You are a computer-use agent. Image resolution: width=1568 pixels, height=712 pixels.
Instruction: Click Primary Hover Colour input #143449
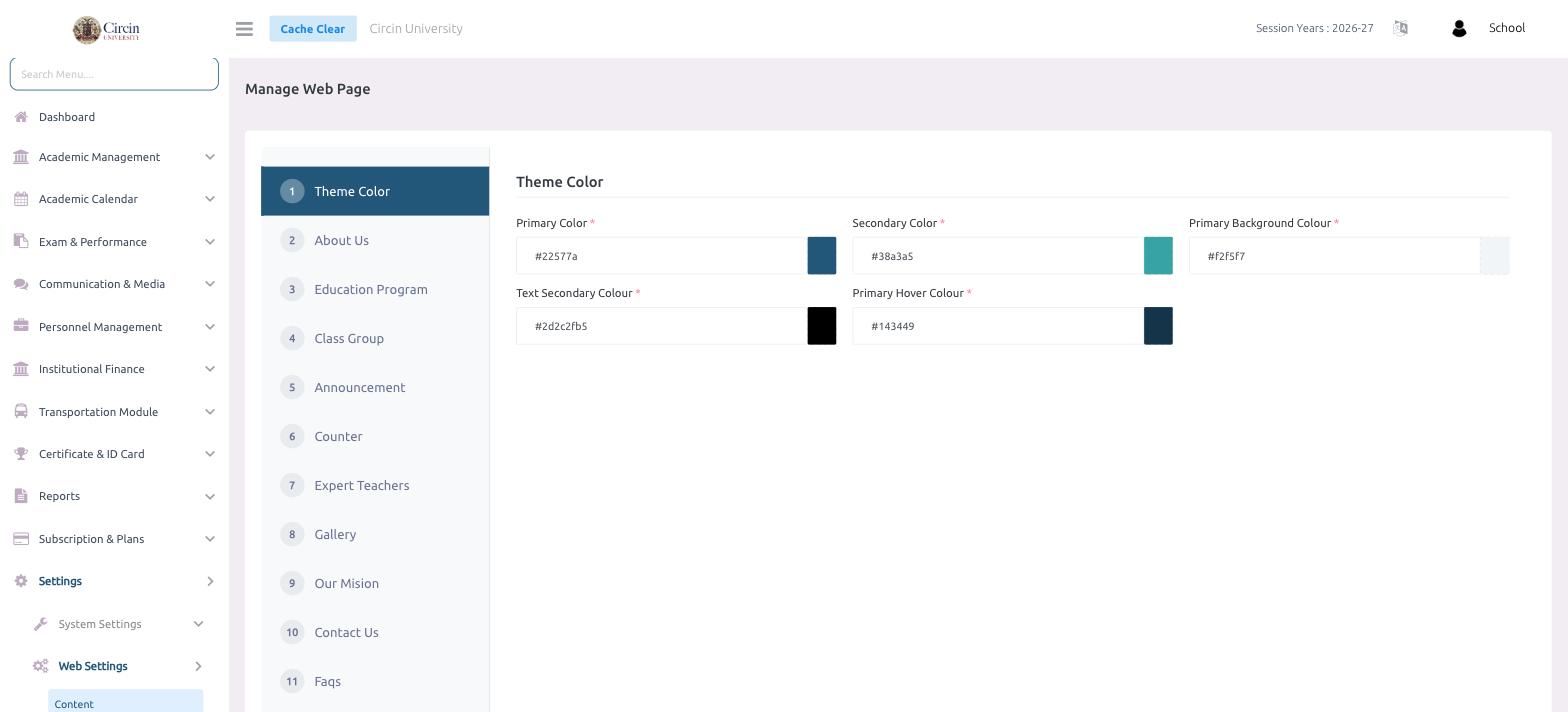[x=998, y=326]
